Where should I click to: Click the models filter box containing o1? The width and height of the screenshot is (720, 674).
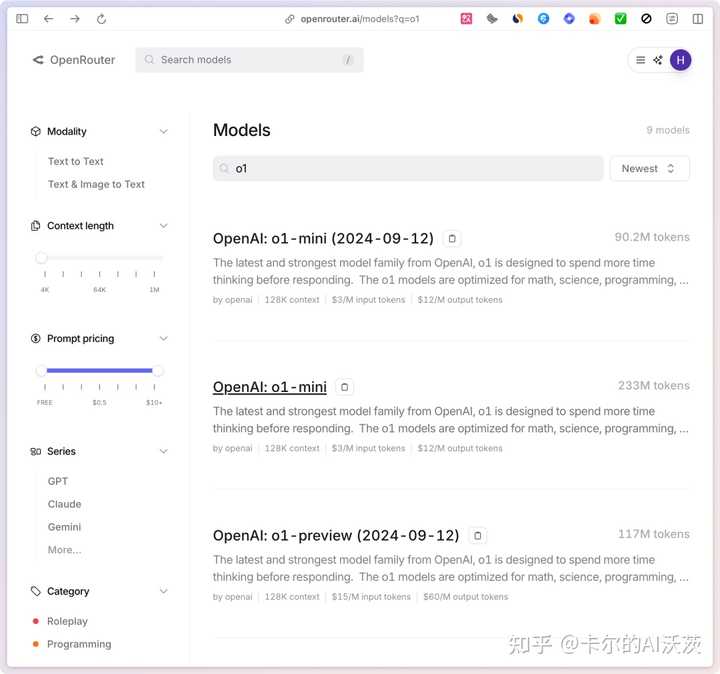[408, 168]
